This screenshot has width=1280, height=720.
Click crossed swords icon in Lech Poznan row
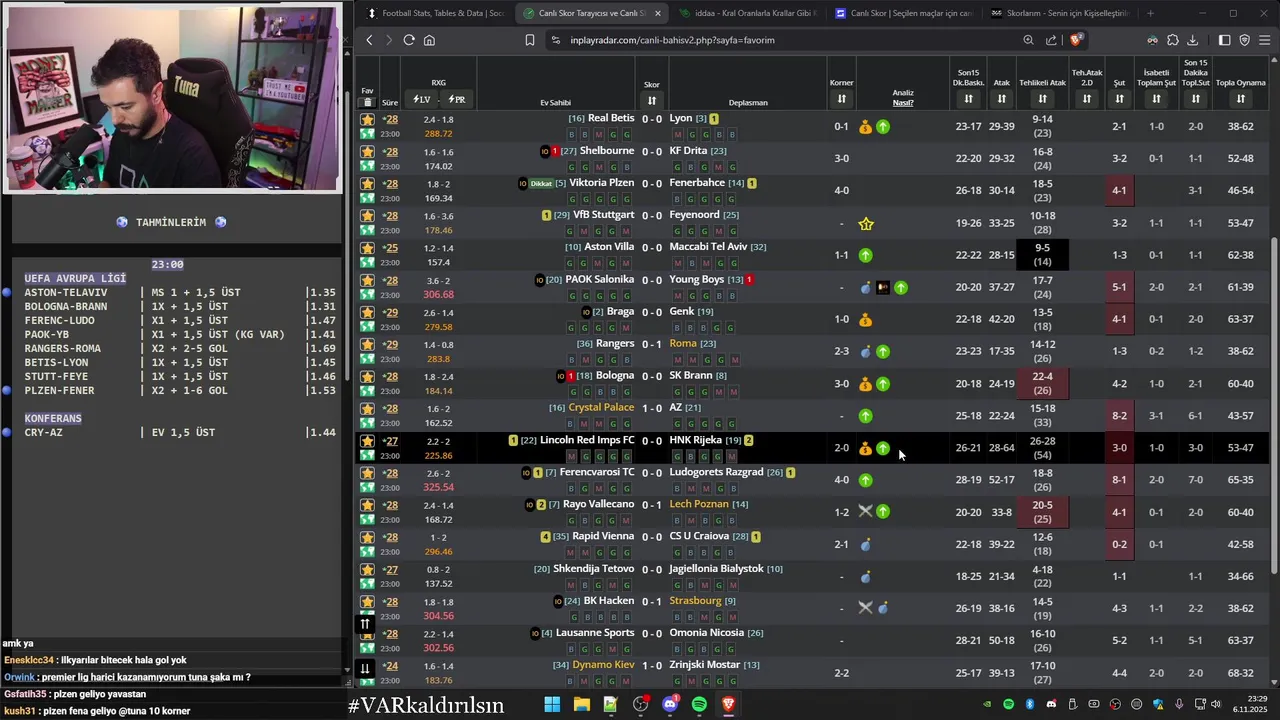click(x=866, y=511)
